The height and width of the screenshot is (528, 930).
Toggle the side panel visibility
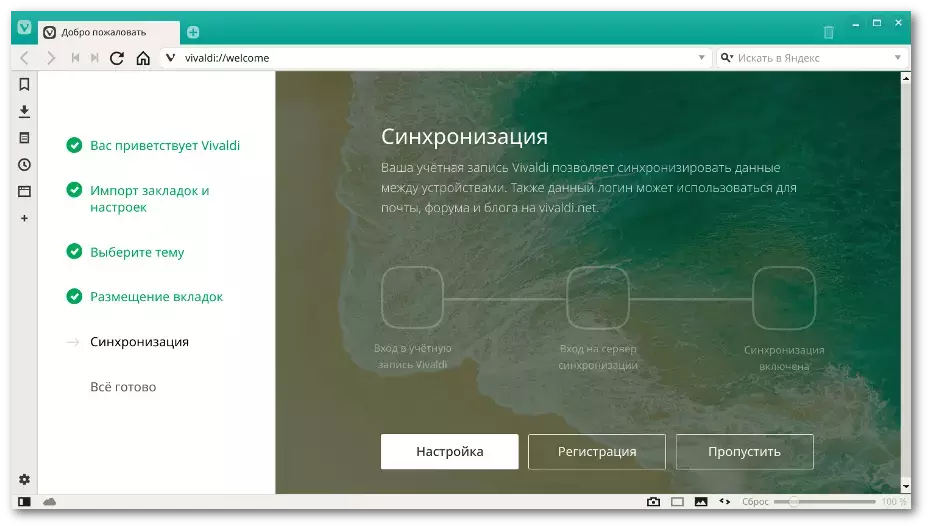click(x=24, y=502)
